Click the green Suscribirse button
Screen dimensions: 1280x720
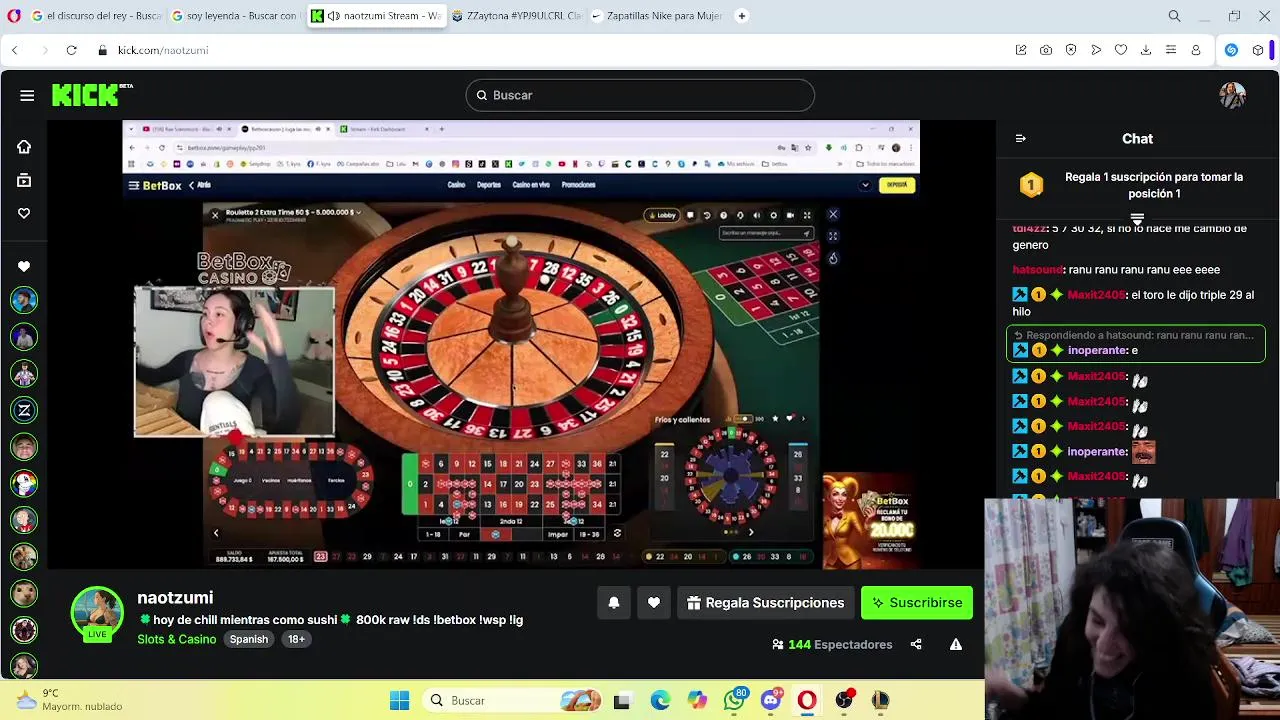[x=917, y=603]
